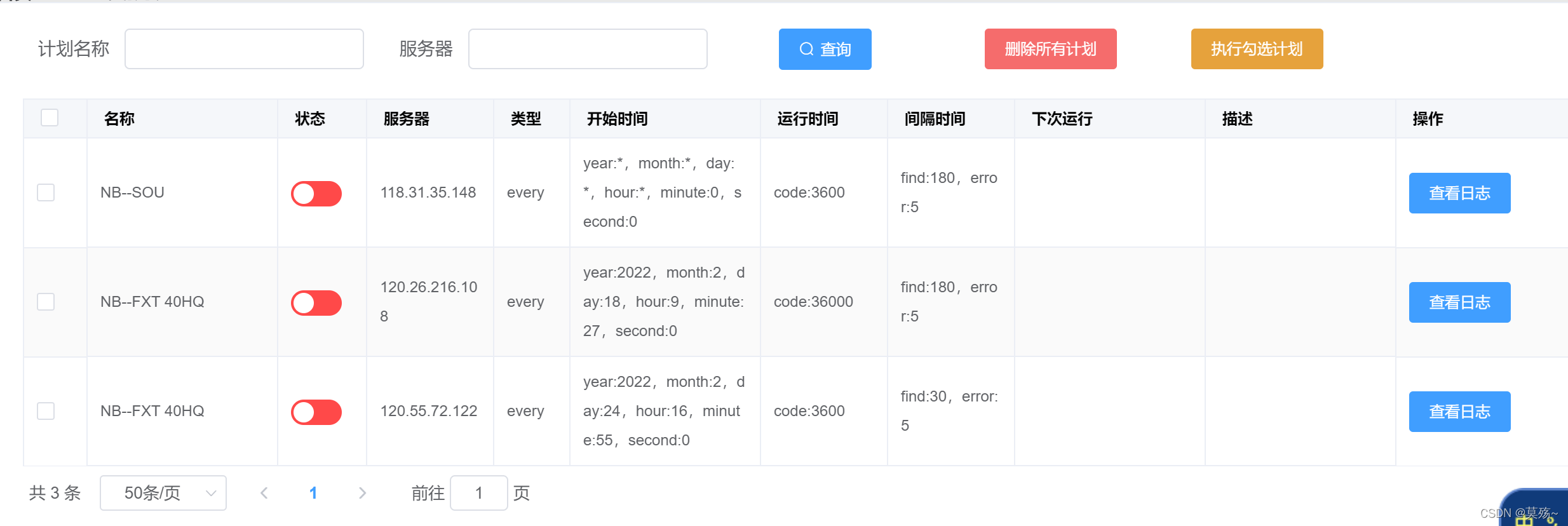Viewport: 1568px width, 526px height.
Task: Click the 120.26.216.108 server cell
Action: click(429, 302)
